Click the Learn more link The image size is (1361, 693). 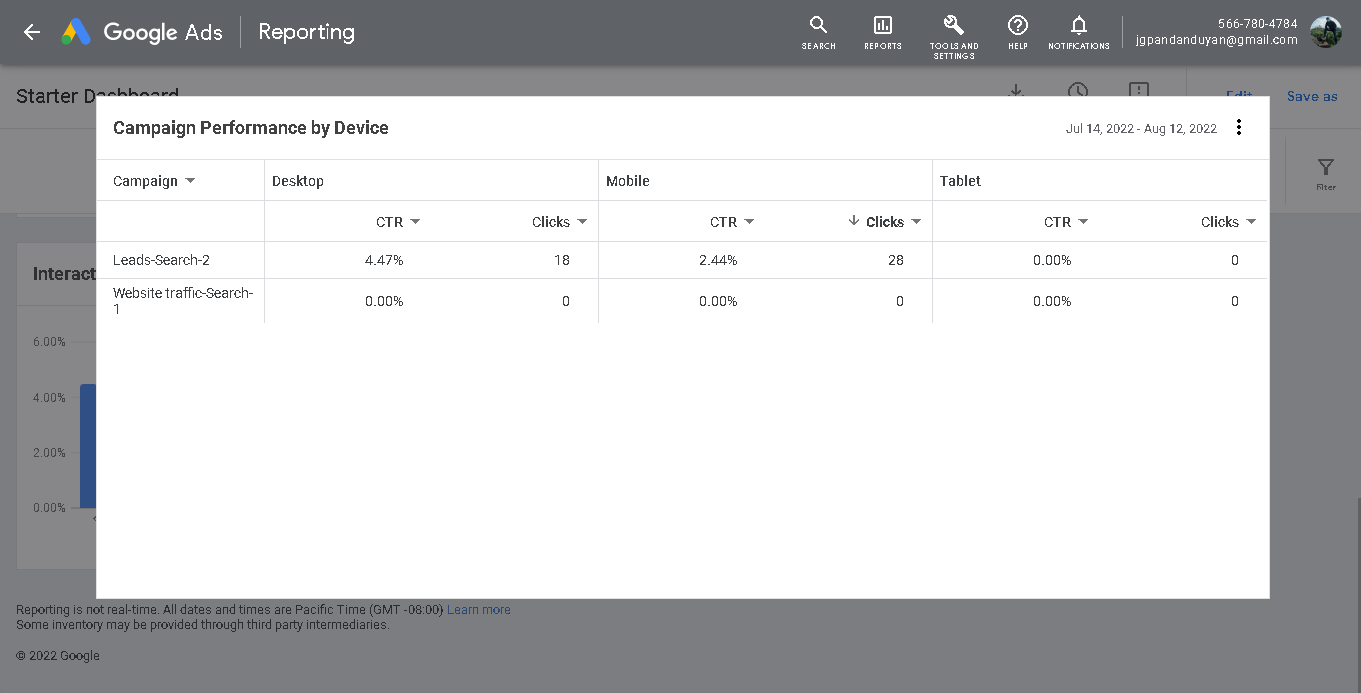tap(478, 610)
